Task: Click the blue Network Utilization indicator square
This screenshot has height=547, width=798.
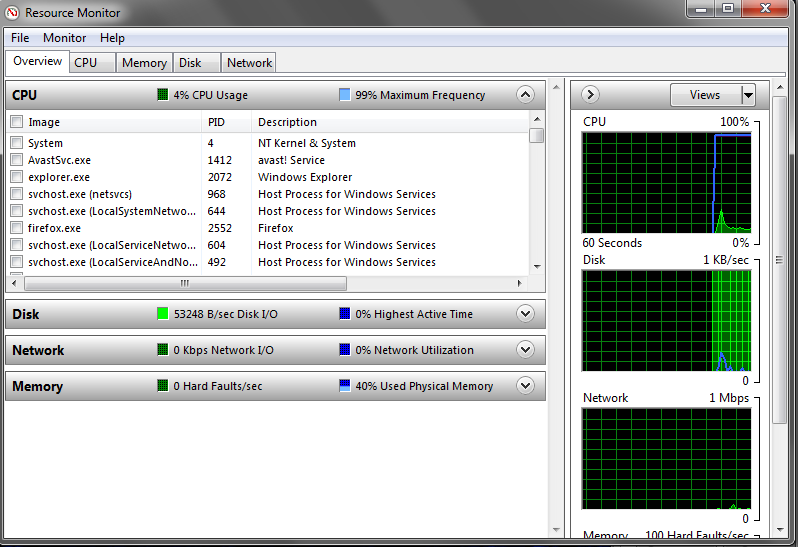Action: click(x=345, y=350)
